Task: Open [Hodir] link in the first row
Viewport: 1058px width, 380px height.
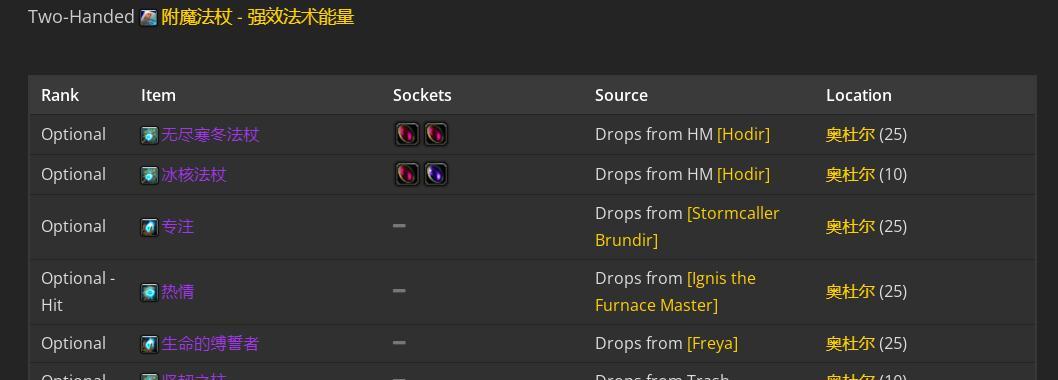Action: click(743, 134)
